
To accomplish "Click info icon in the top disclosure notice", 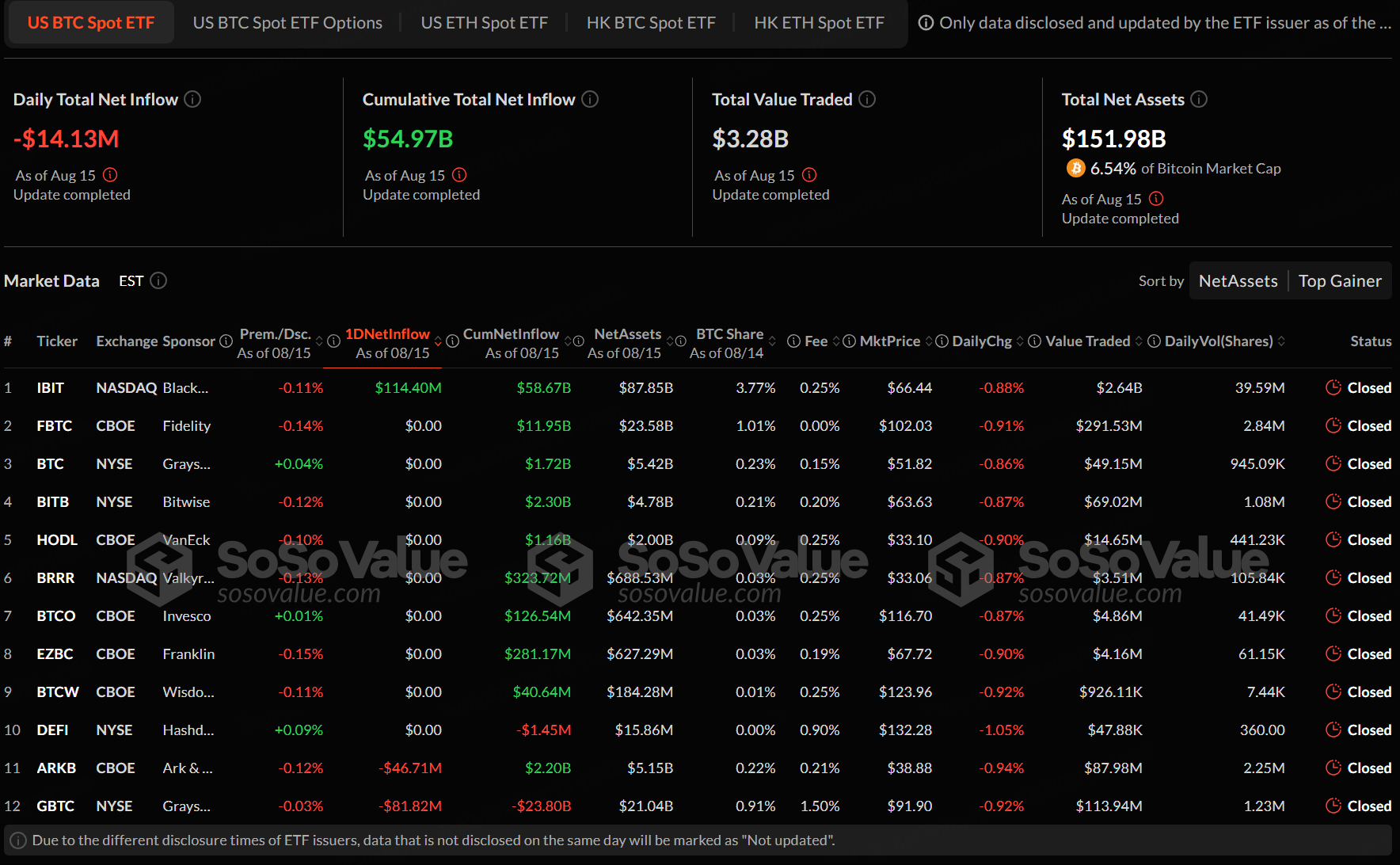I will pyautogui.click(x=926, y=23).
